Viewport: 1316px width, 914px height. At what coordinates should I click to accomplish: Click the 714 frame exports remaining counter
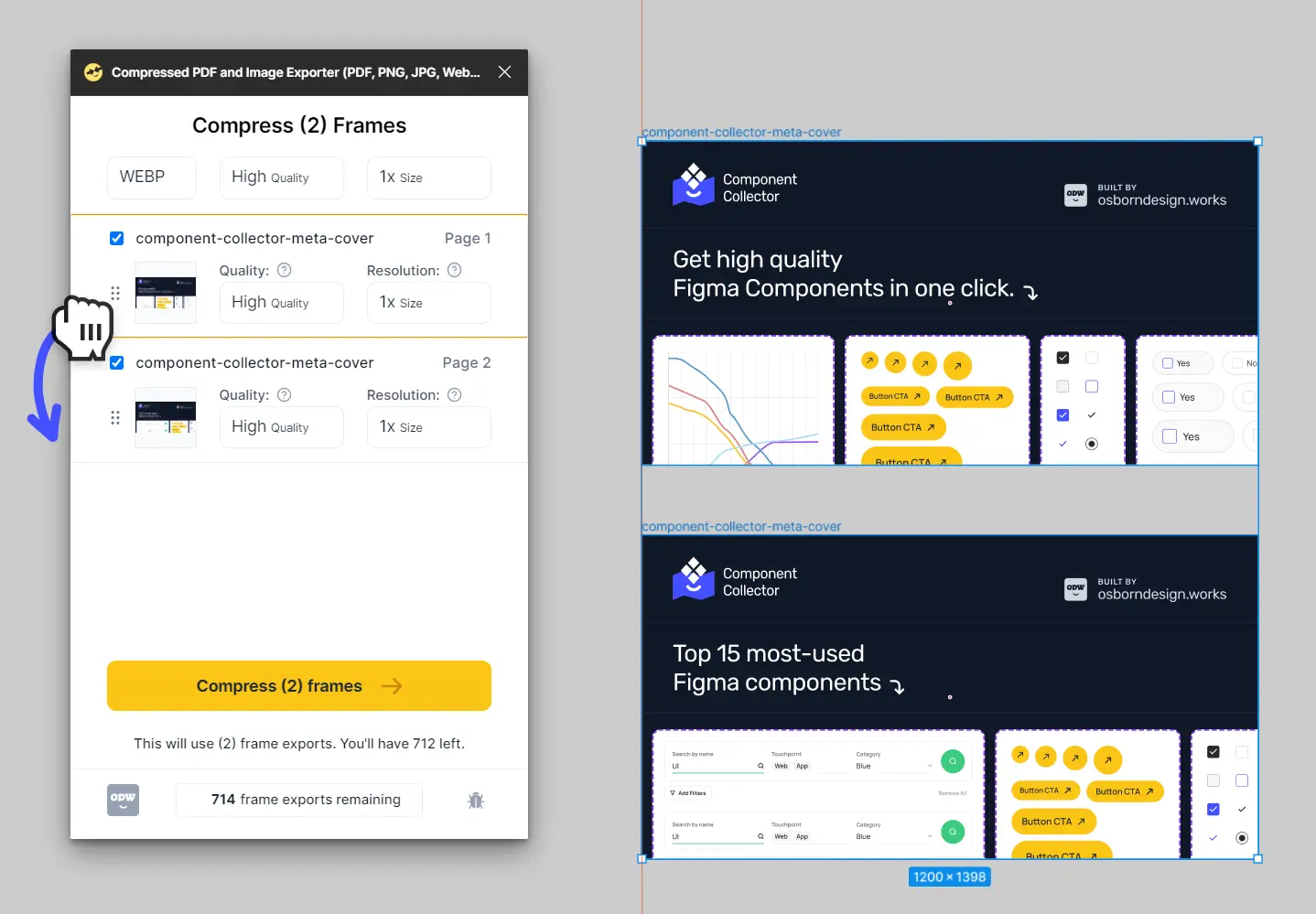(298, 800)
